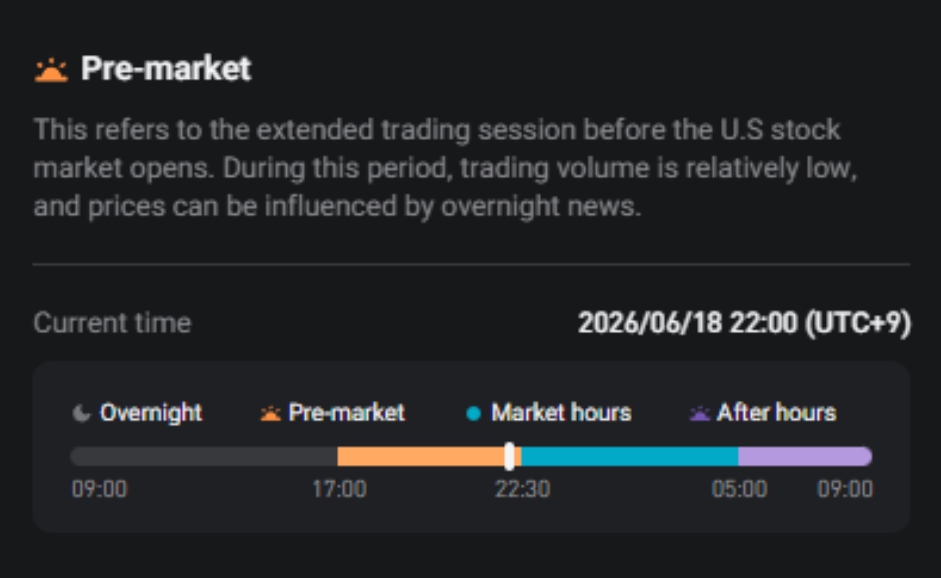
Task: Click the white current-time marker on timeline
Action: pos(509,456)
